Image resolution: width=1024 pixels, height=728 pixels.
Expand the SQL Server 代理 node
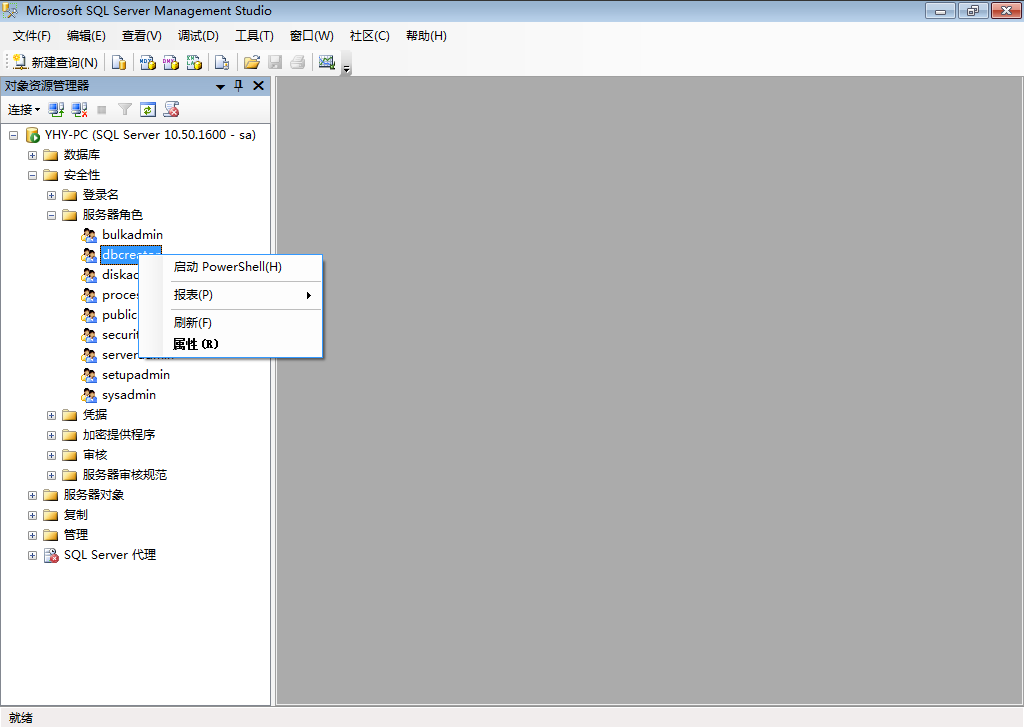(32, 556)
